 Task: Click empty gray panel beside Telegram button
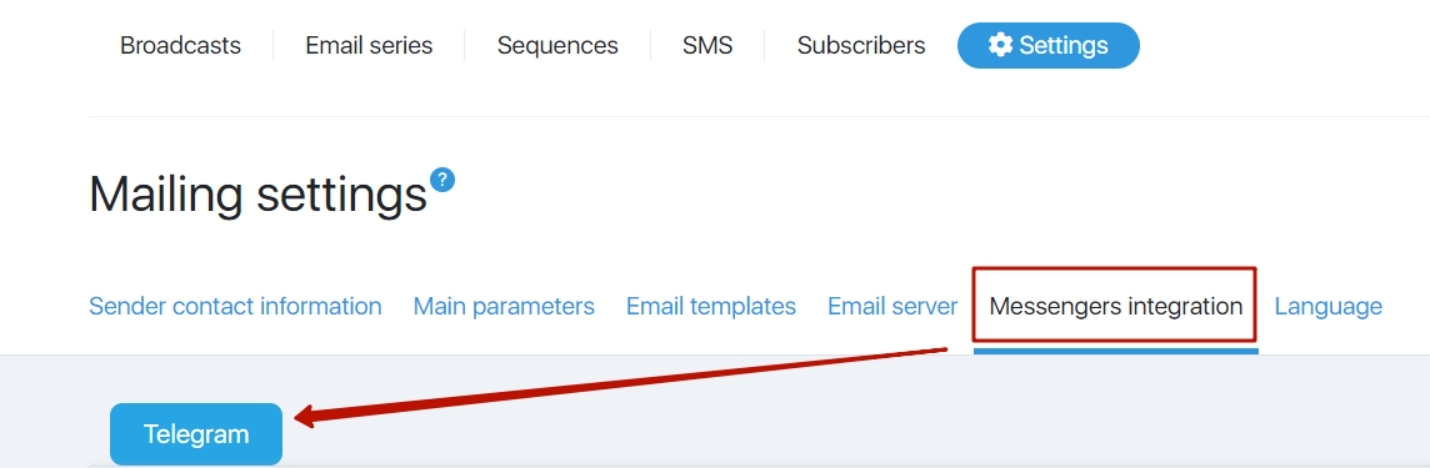point(860,420)
